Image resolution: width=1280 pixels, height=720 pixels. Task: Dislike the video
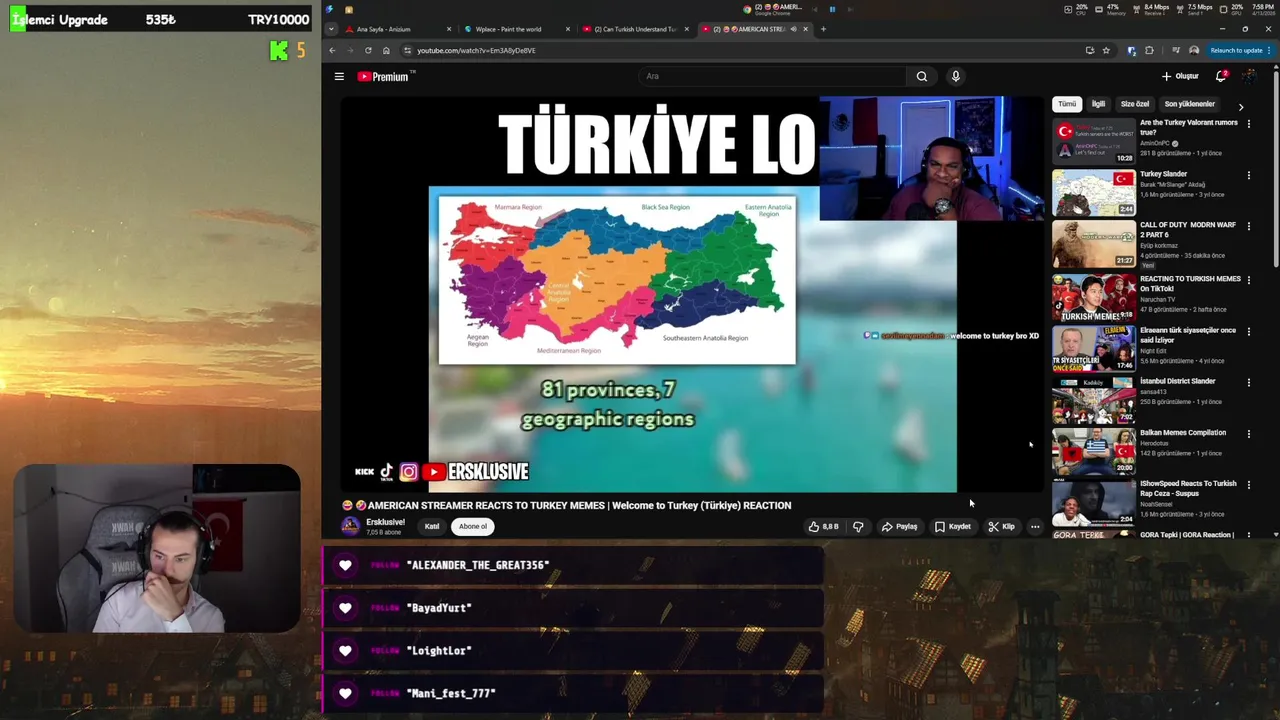[x=857, y=526]
